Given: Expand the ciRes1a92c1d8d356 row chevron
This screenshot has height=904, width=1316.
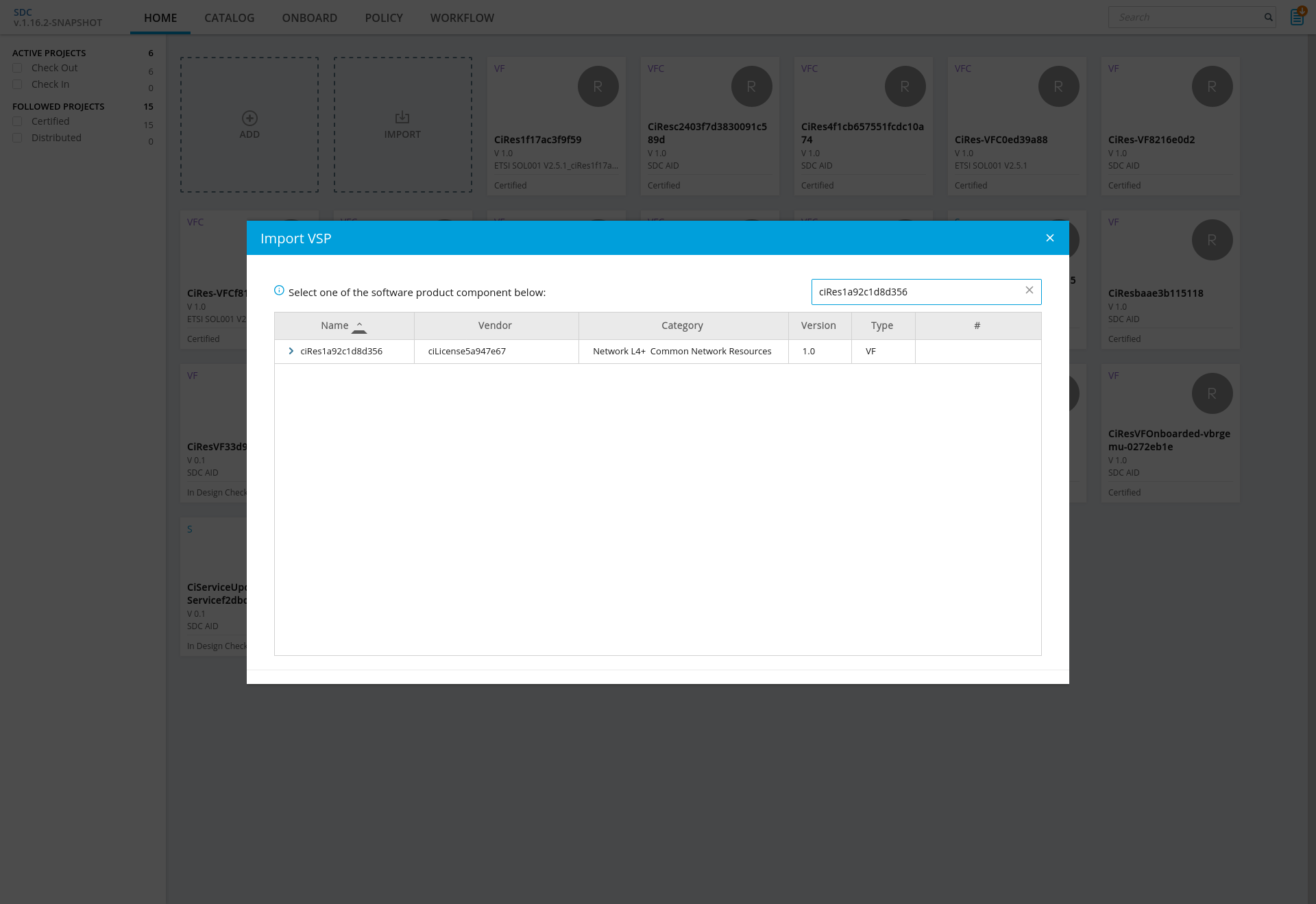Looking at the screenshot, I should click(x=291, y=351).
